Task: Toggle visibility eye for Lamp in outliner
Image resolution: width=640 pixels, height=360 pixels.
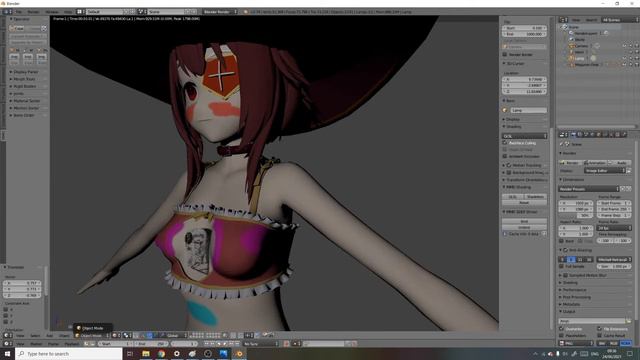Action: (x=624, y=58)
